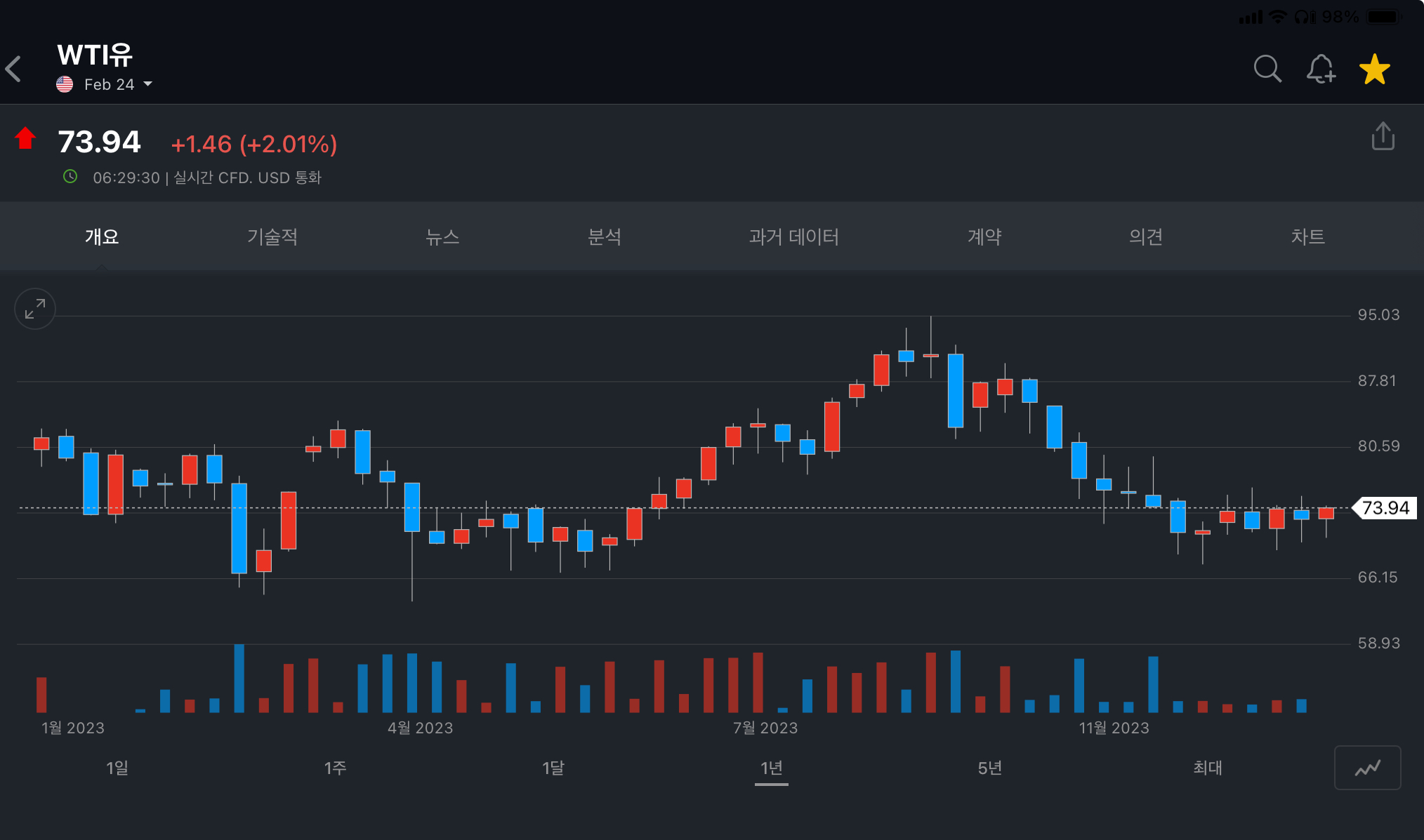This screenshot has width=1424, height=840.
Task: Tap the 11월 2023 date label
Action: tap(1114, 728)
